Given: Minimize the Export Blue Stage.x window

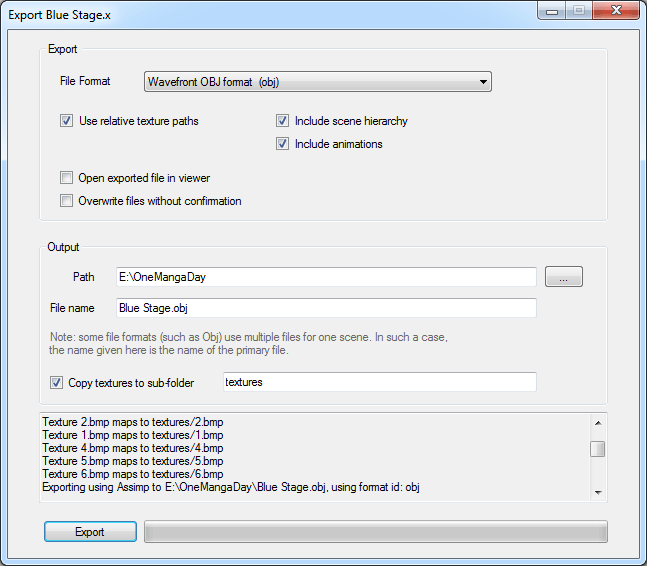Looking at the screenshot, I should (x=552, y=11).
